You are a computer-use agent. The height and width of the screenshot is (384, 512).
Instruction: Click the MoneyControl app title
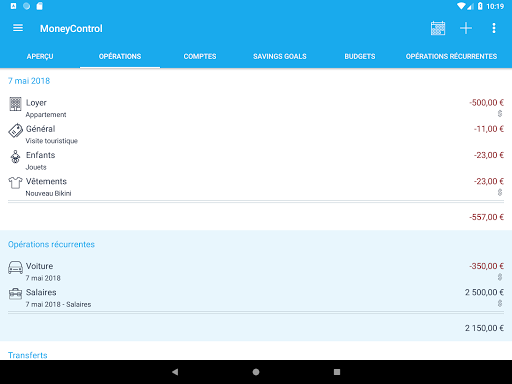click(71, 29)
